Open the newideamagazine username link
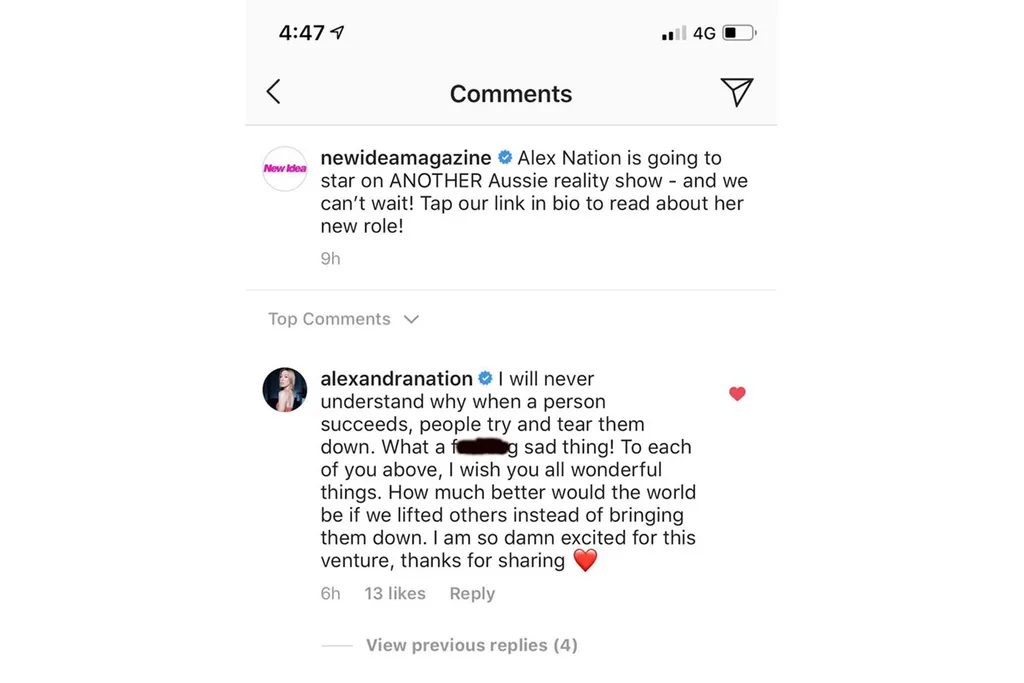The height and width of the screenshot is (683, 1024). pos(406,158)
